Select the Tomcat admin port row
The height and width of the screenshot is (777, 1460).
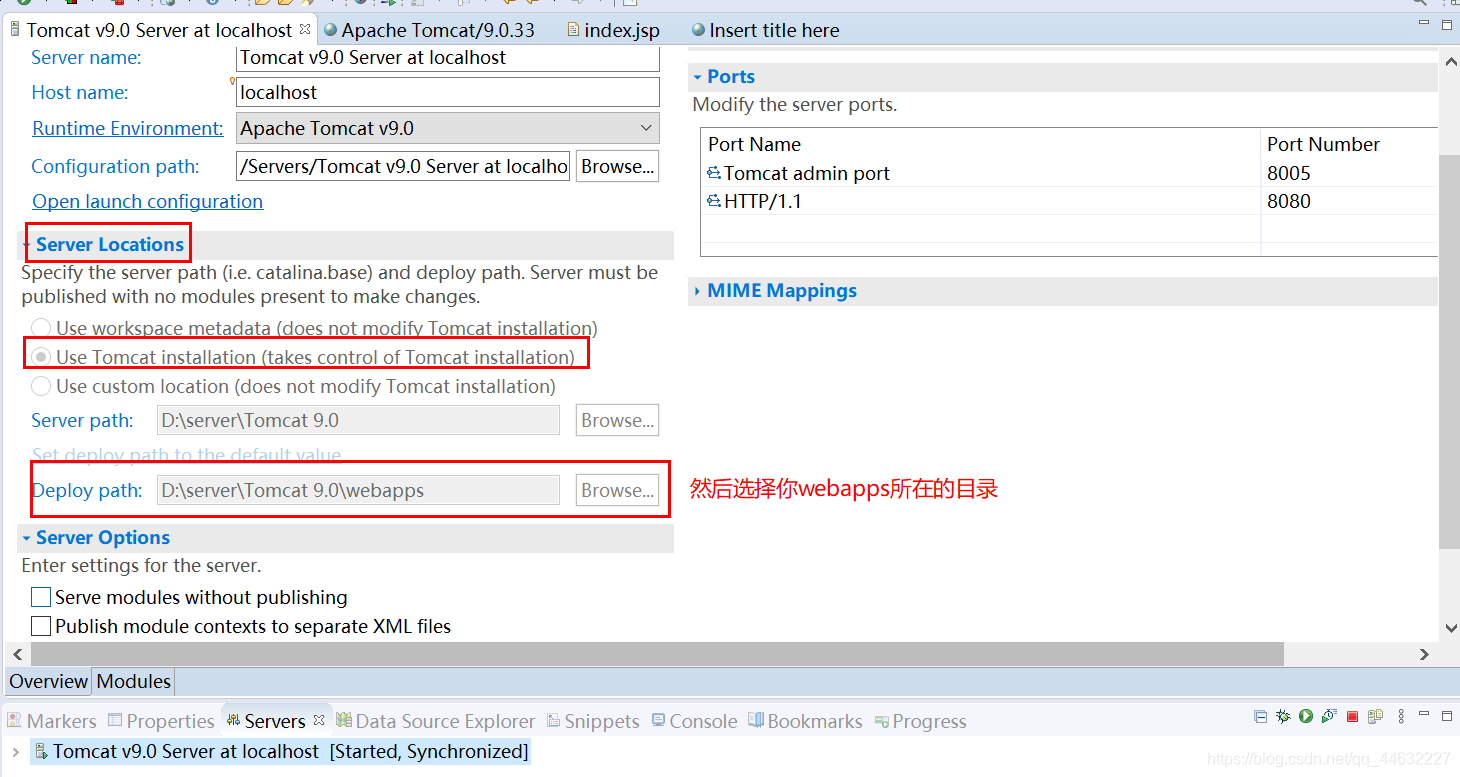click(1070, 173)
